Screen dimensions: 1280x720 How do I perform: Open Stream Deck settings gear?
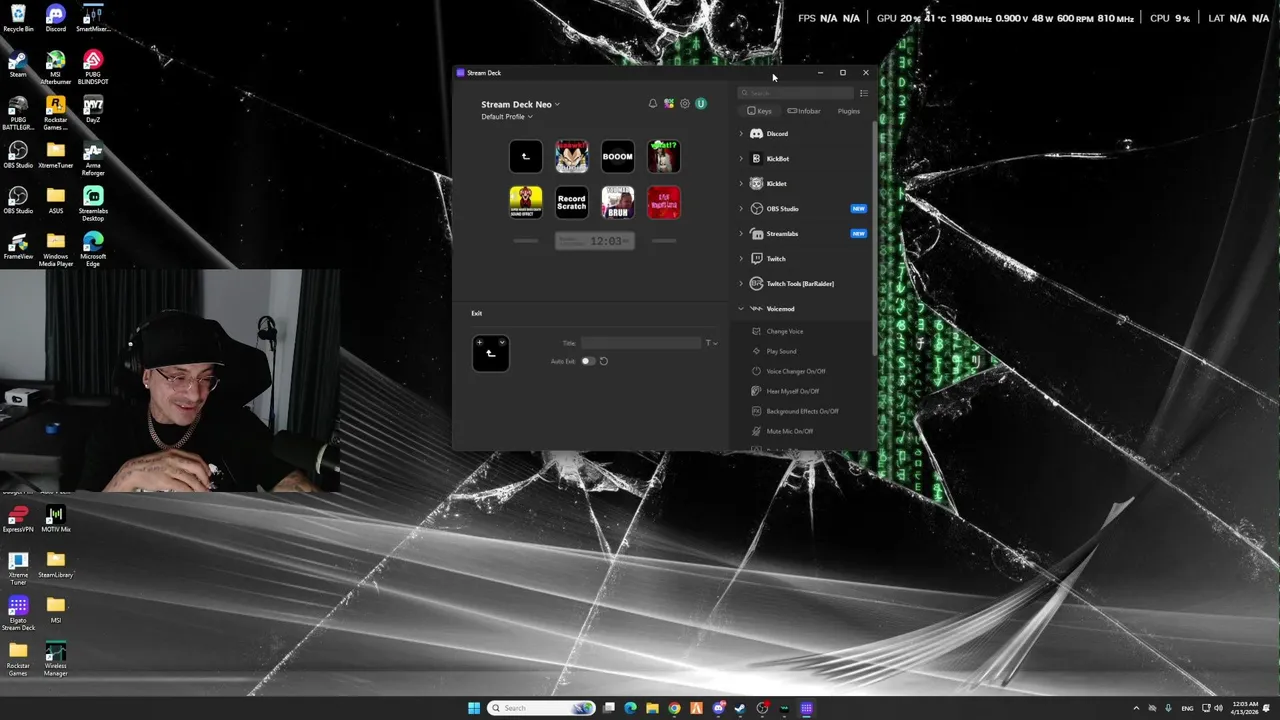tap(685, 104)
